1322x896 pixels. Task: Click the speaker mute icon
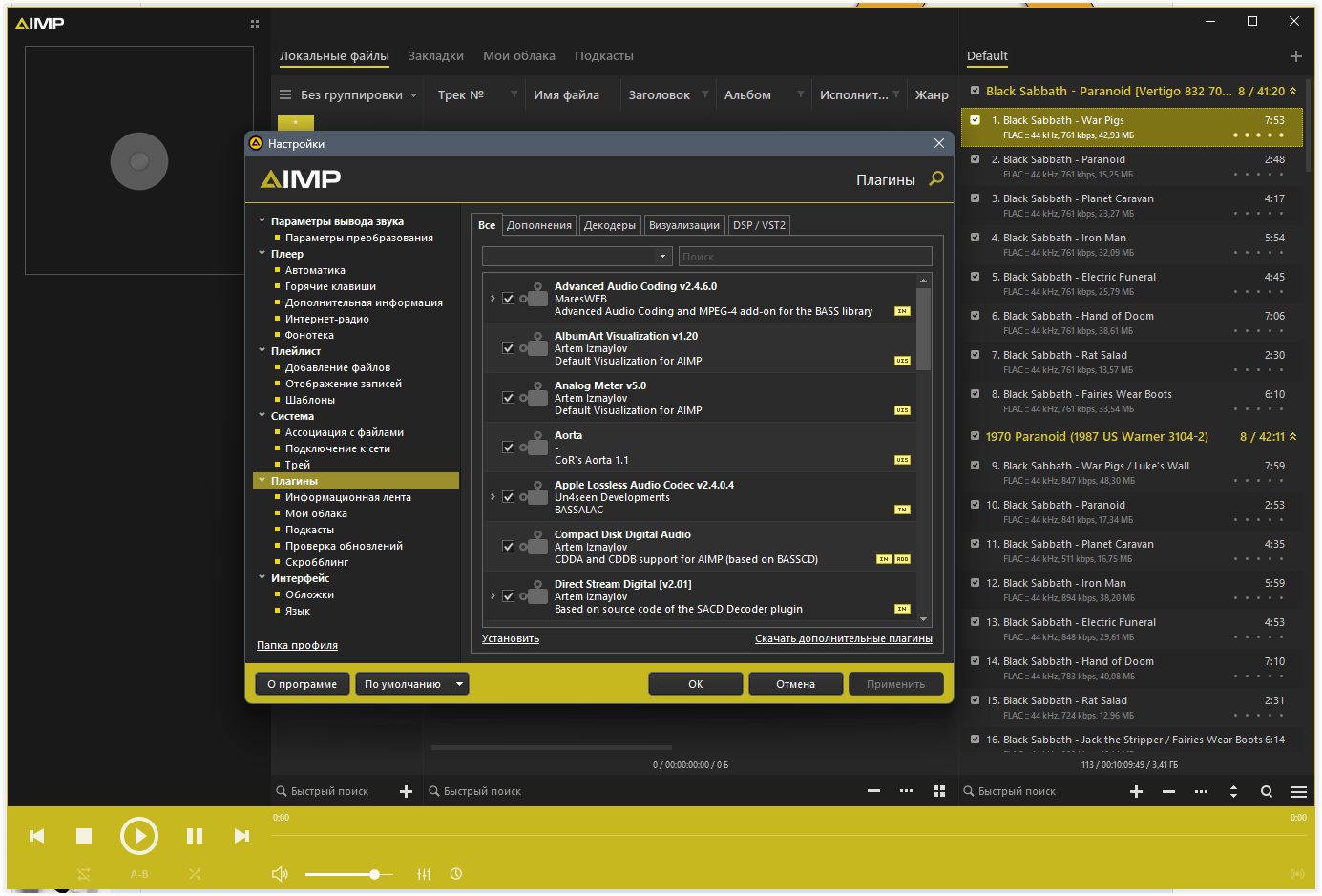pyautogui.click(x=280, y=874)
